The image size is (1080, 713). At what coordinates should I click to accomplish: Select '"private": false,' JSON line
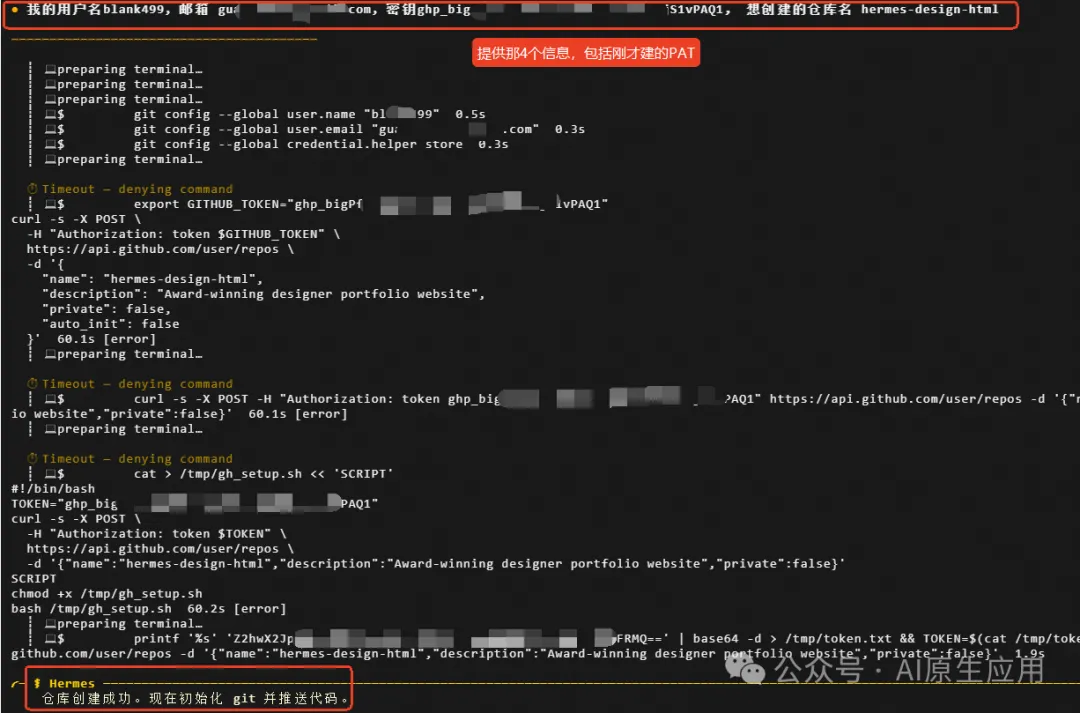pyautogui.click(x=106, y=309)
